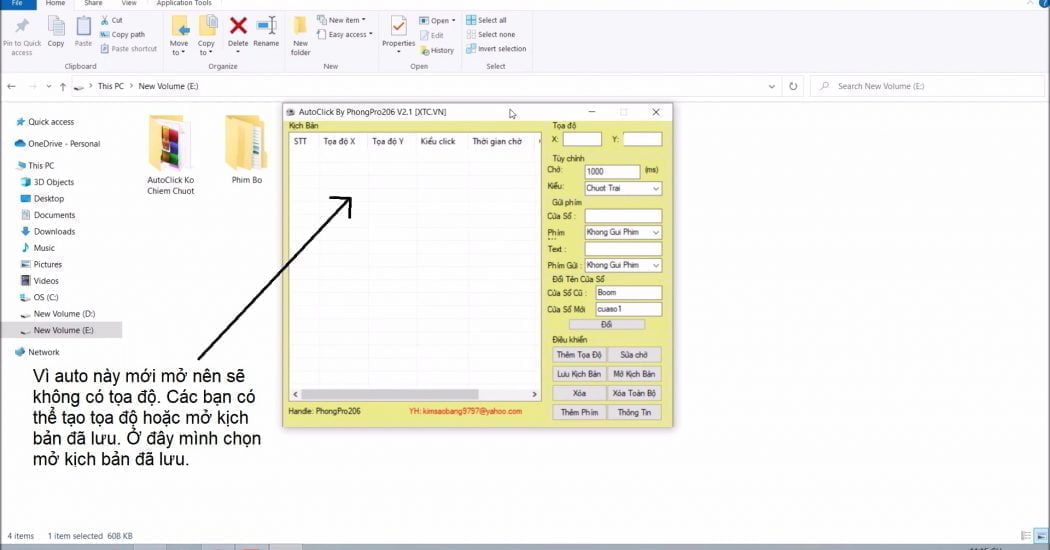Click the Edit ribbon item
This screenshot has width=1050, height=550.
tap(432, 36)
